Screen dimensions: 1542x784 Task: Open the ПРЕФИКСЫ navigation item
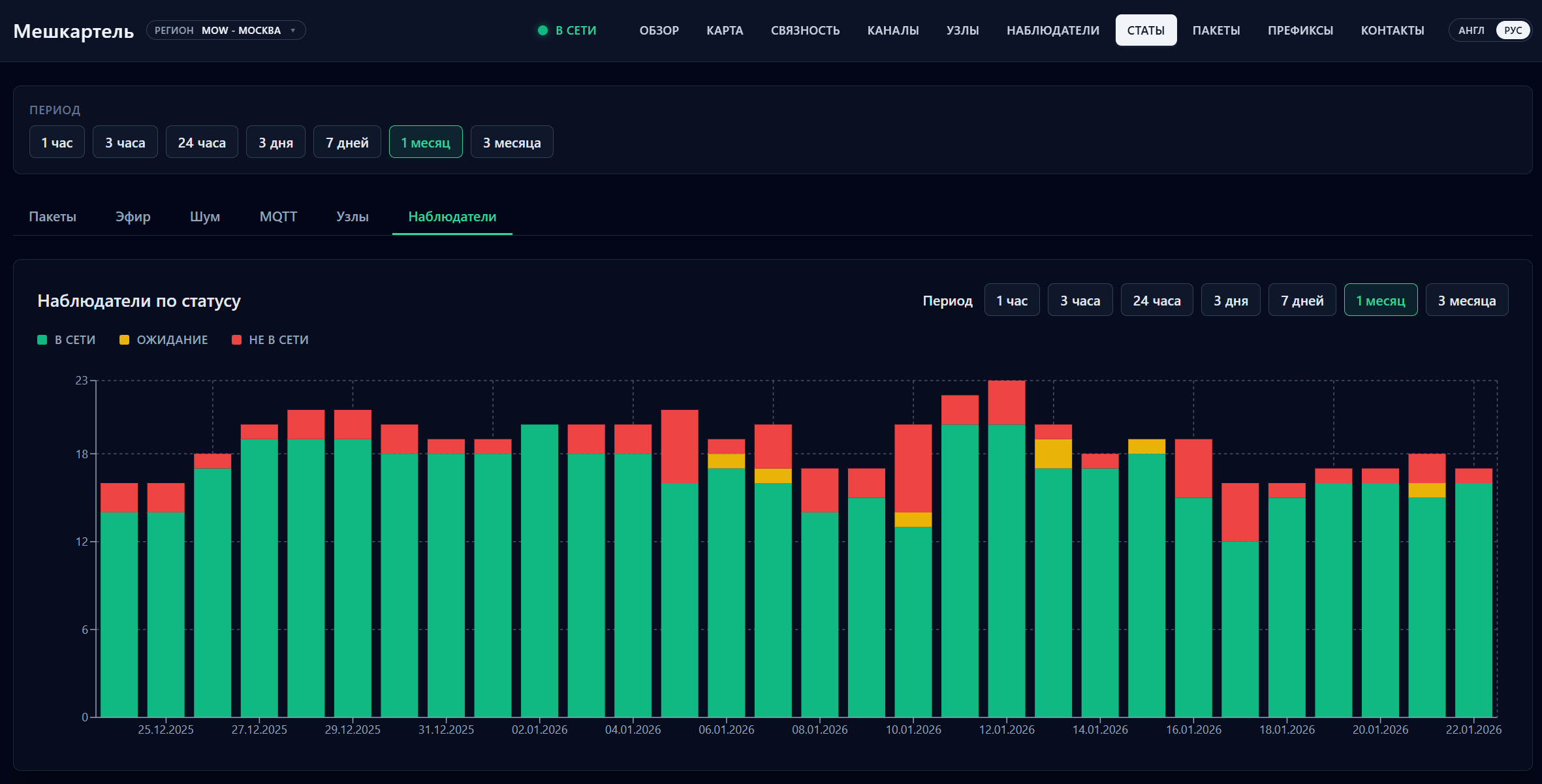1300,31
